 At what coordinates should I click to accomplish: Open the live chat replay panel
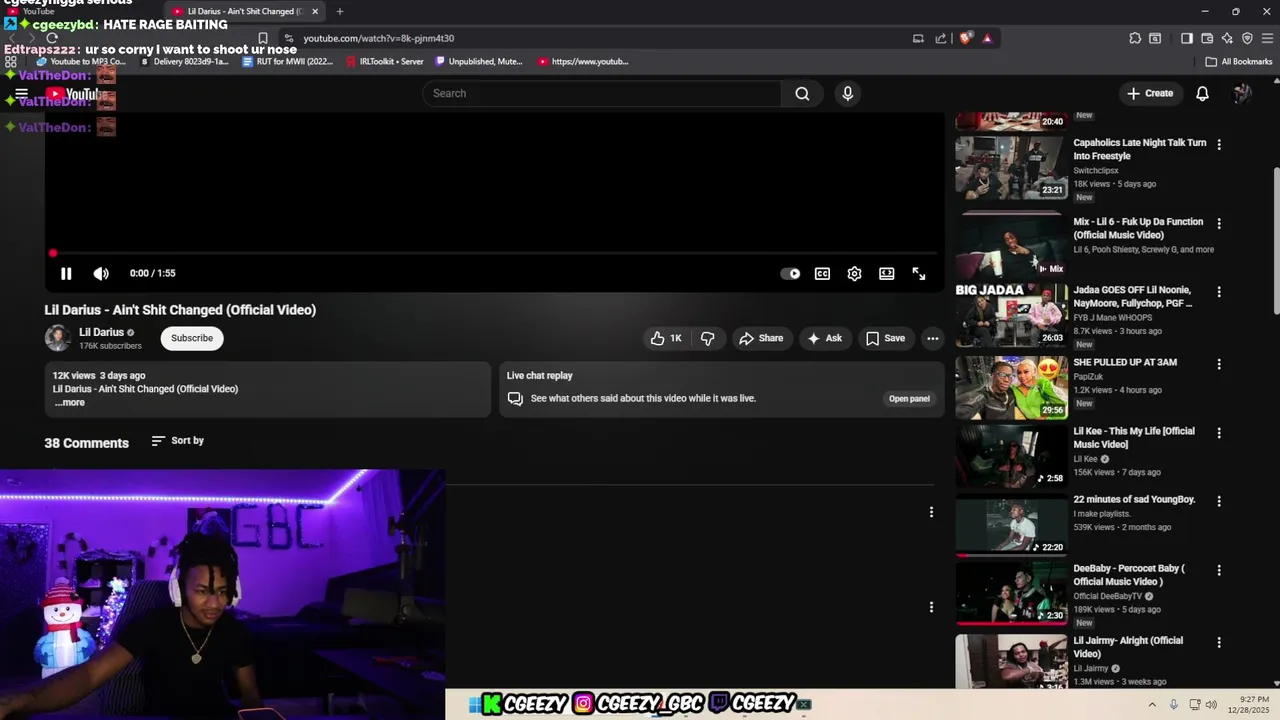click(x=909, y=398)
